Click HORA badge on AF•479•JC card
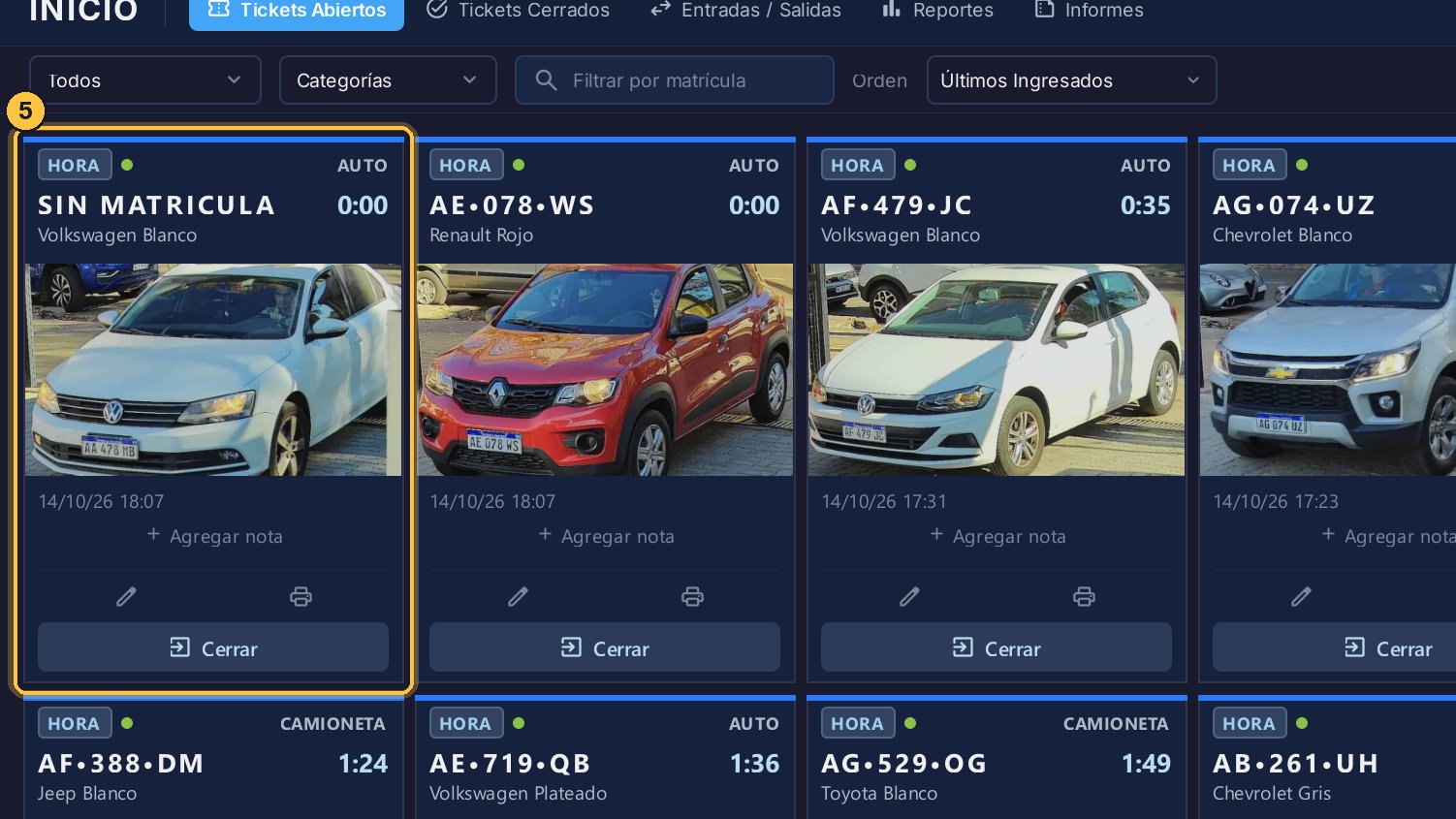1456x819 pixels. [x=858, y=165]
